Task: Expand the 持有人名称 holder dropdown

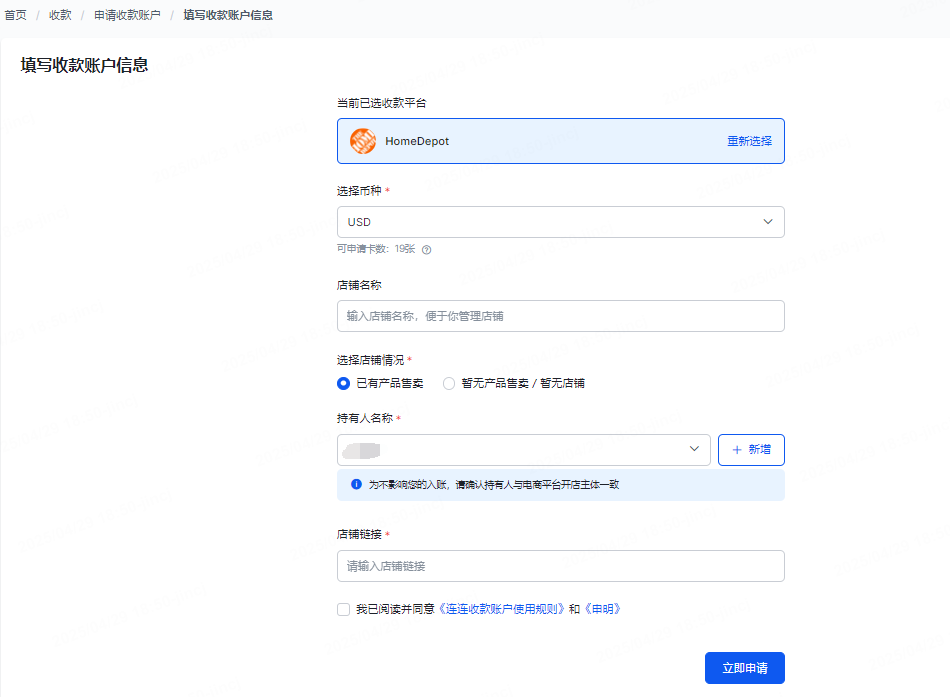Action: [x=524, y=450]
